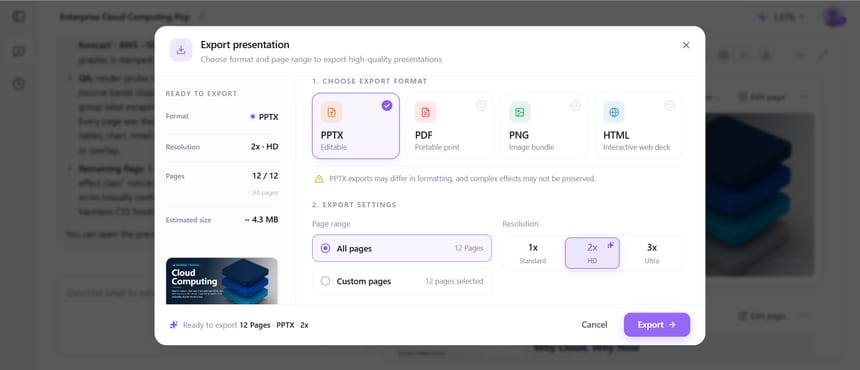860x370 pixels.
Task: Click the warning triangle icon
Action: click(319, 179)
